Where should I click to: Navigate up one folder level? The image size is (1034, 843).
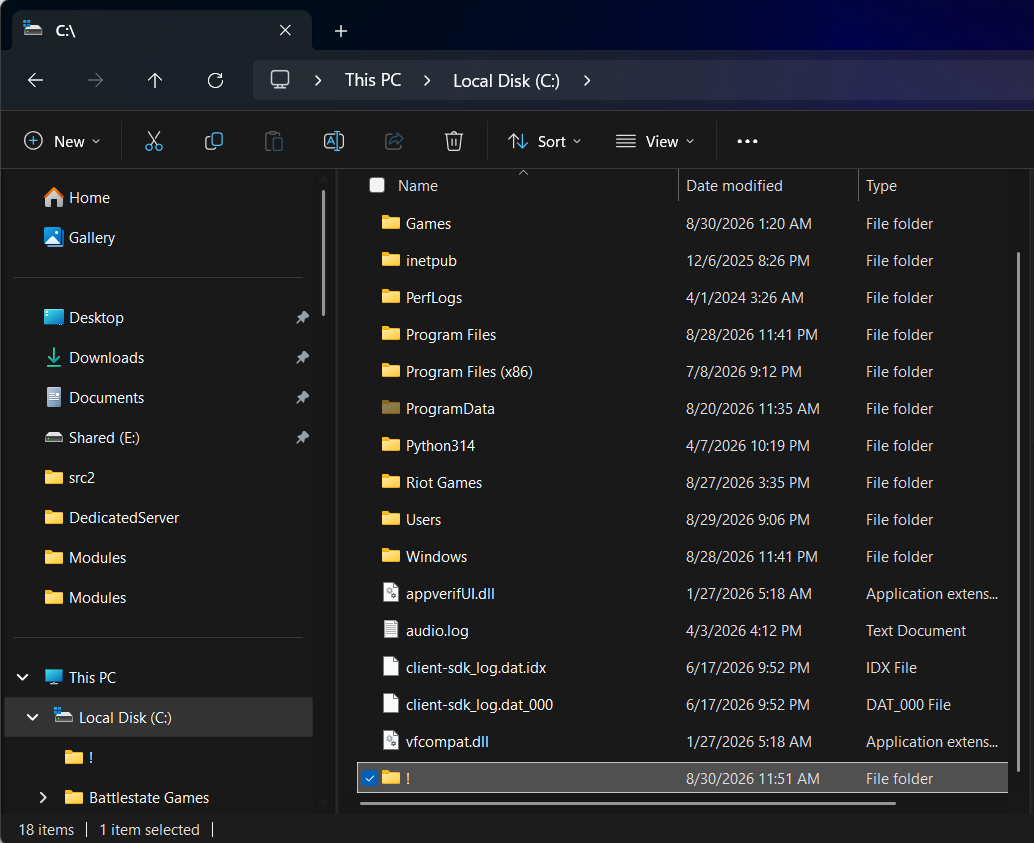155,80
